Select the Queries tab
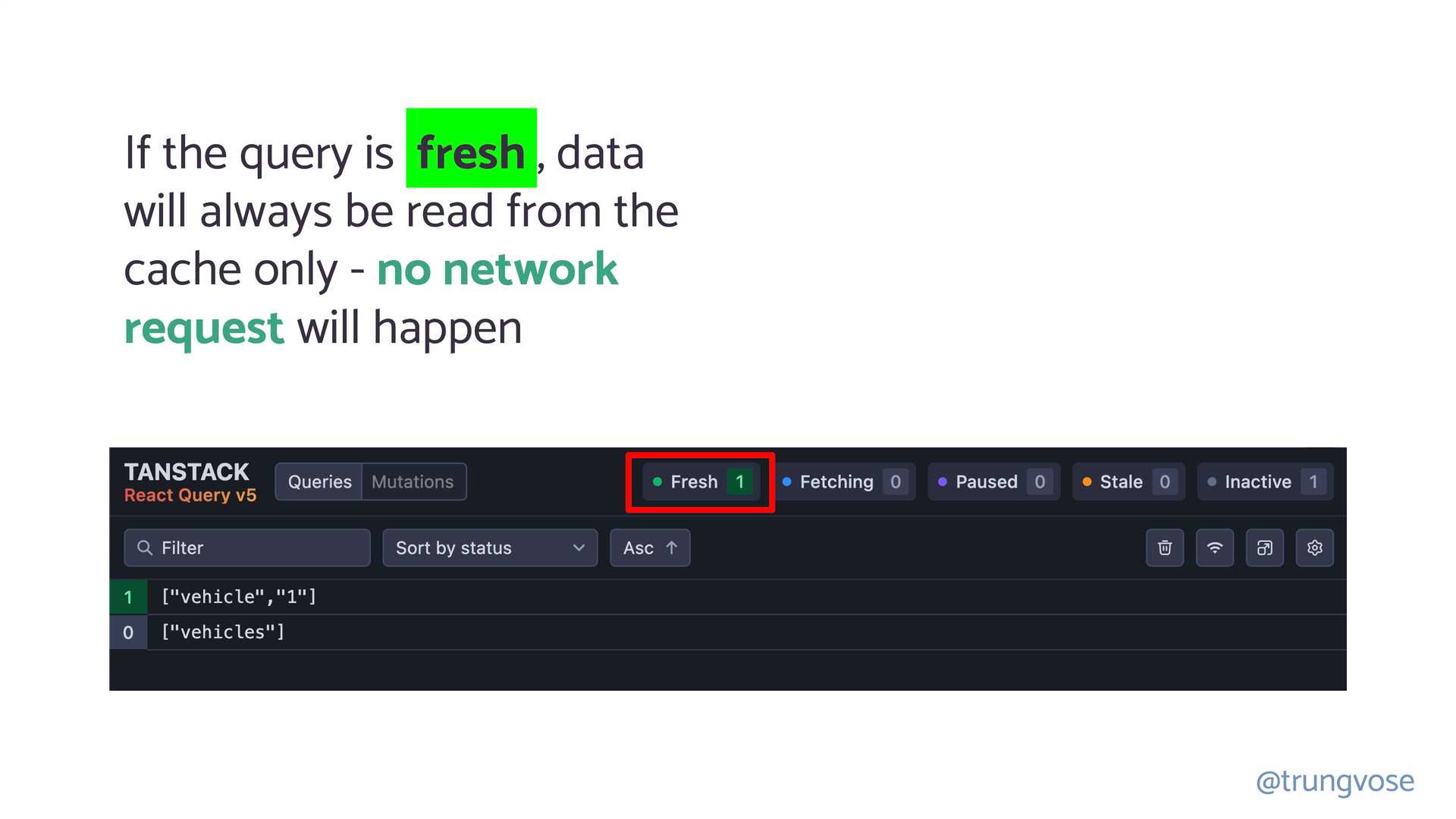The width and height of the screenshot is (1456, 819). point(318,482)
